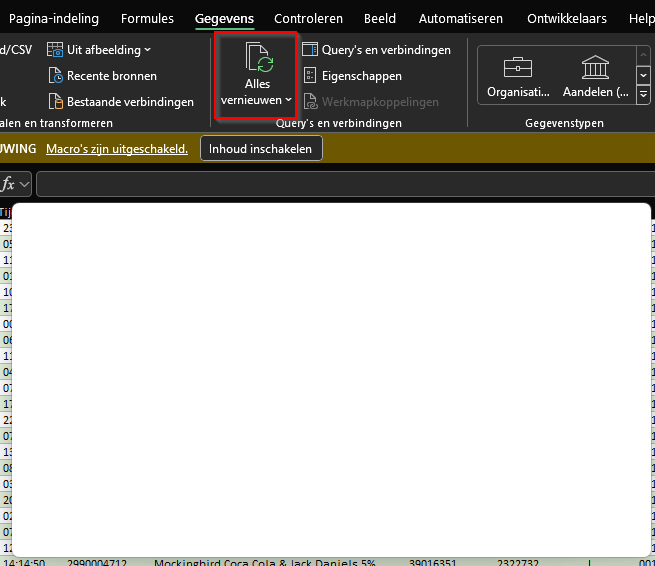The width and height of the screenshot is (655, 566).
Task: Click the fx insert function icon
Action: (x=8, y=184)
